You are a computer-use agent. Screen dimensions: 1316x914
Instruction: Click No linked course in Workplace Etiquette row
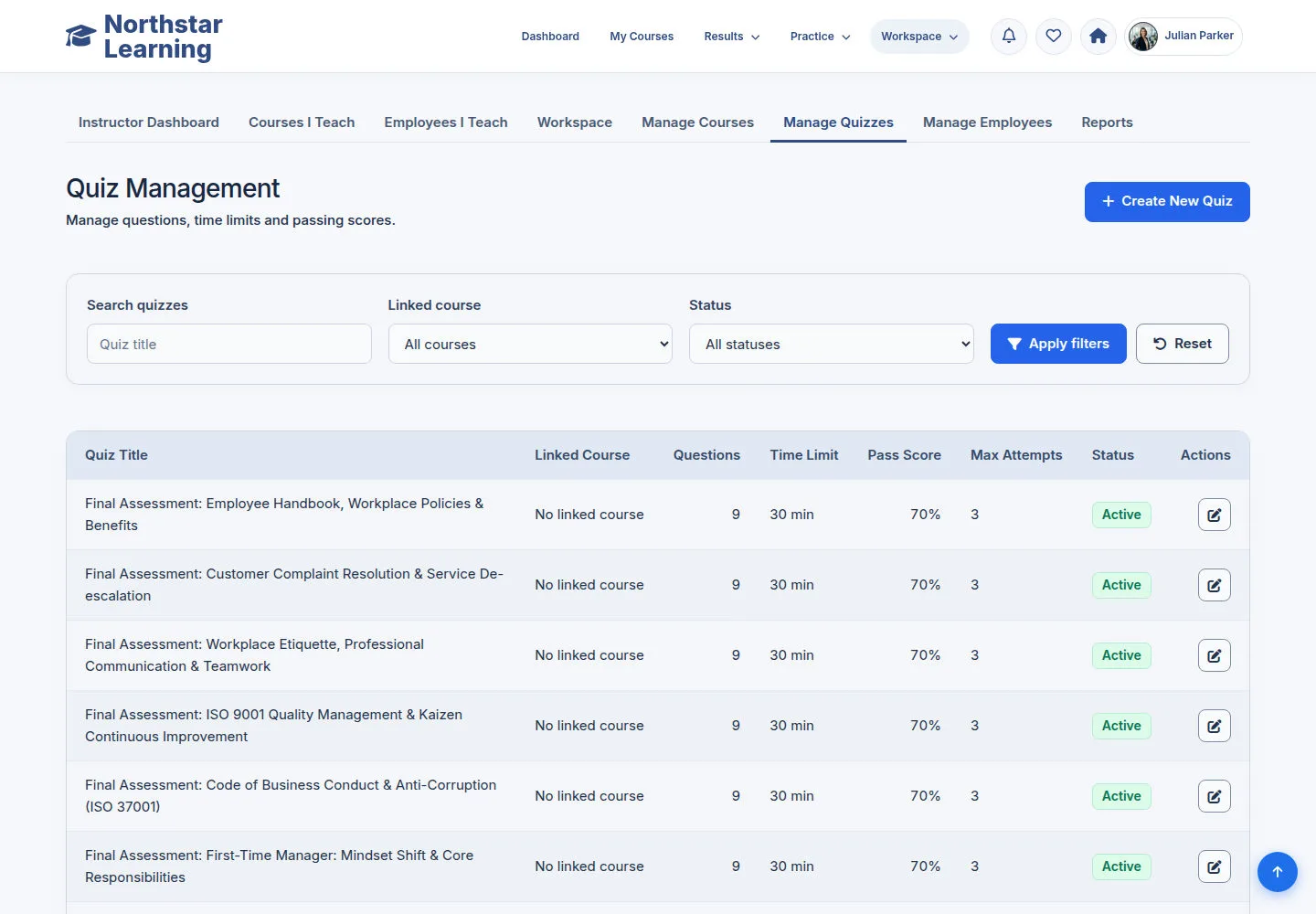coord(589,655)
